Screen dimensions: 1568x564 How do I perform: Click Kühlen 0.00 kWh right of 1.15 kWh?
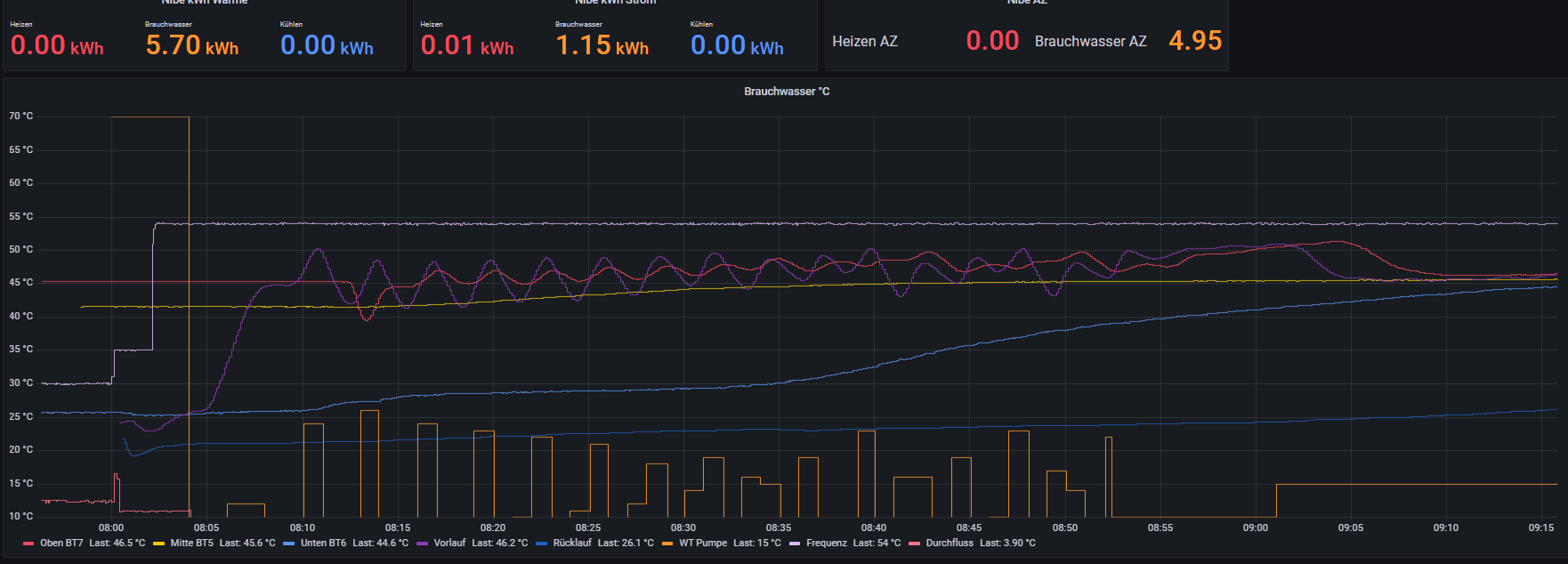pos(737,44)
